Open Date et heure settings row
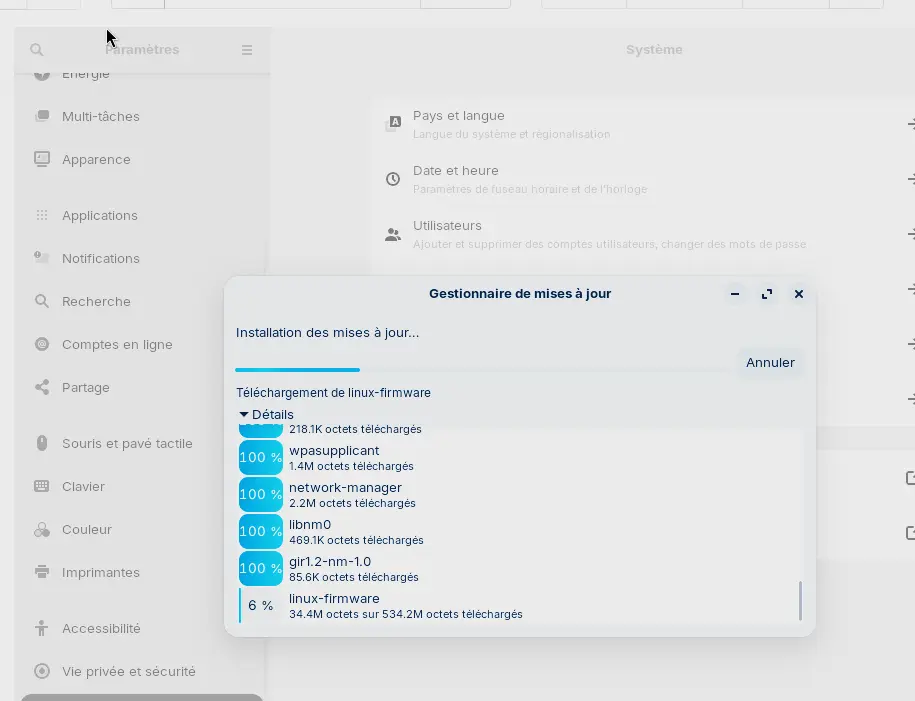The image size is (915, 701). (640, 179)
